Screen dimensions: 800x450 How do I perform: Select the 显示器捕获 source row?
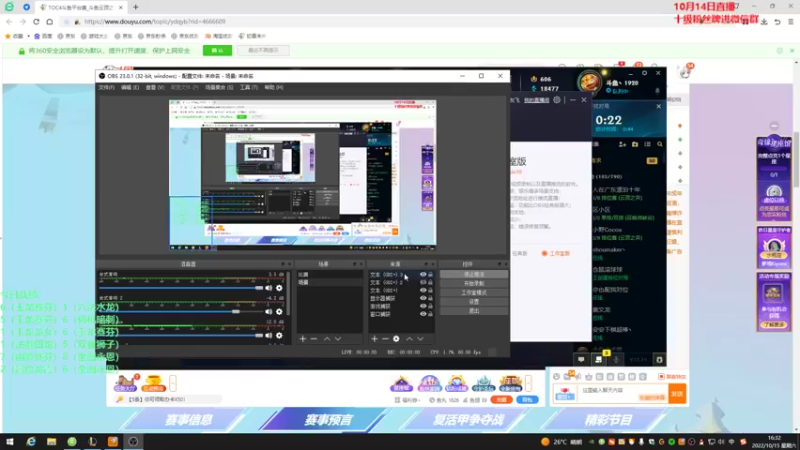click(401, 298)
